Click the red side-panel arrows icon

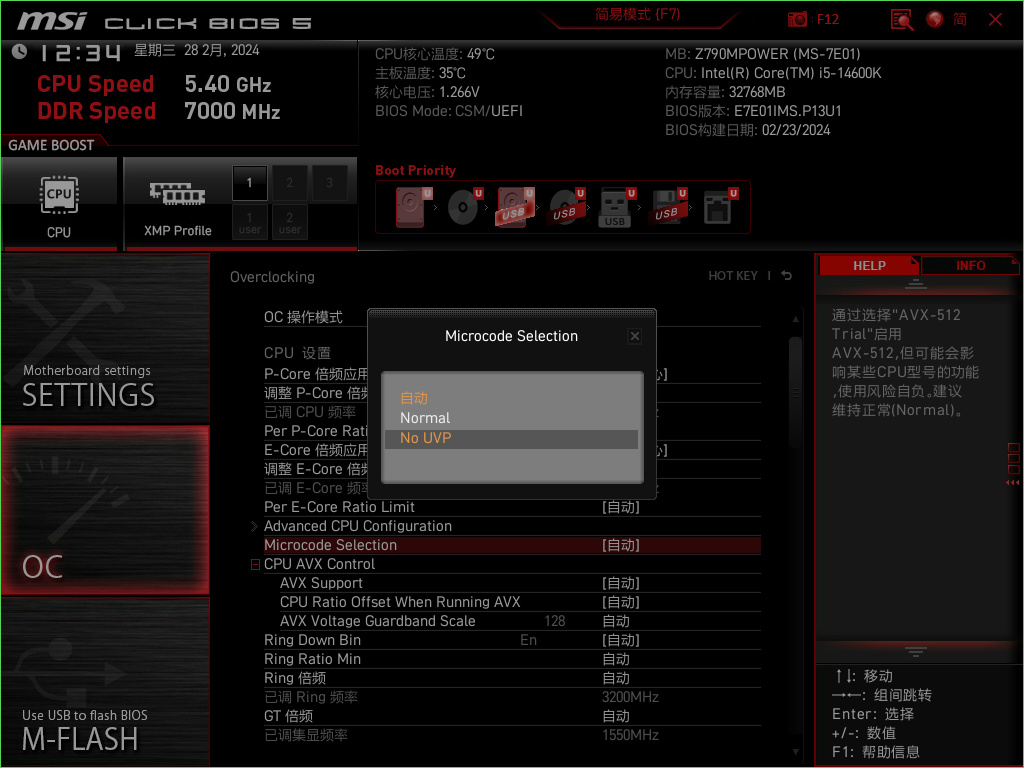1013,483
